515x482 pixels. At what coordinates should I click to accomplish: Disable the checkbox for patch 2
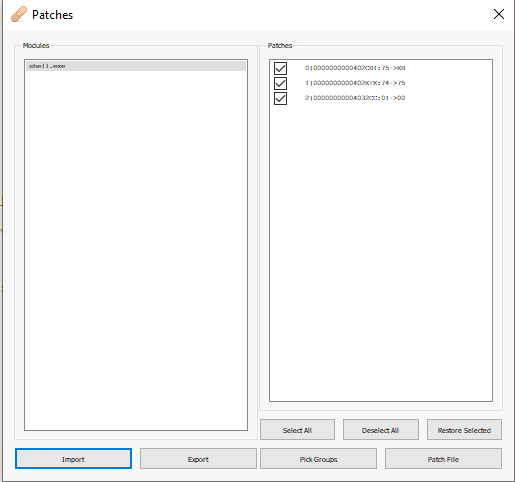[280, 98]
